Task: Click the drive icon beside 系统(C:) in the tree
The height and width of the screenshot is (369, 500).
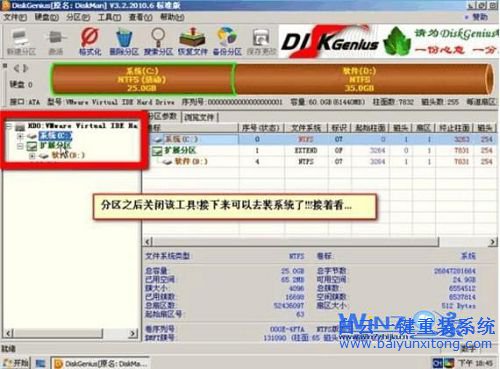Action: click(x=32, y=136)
